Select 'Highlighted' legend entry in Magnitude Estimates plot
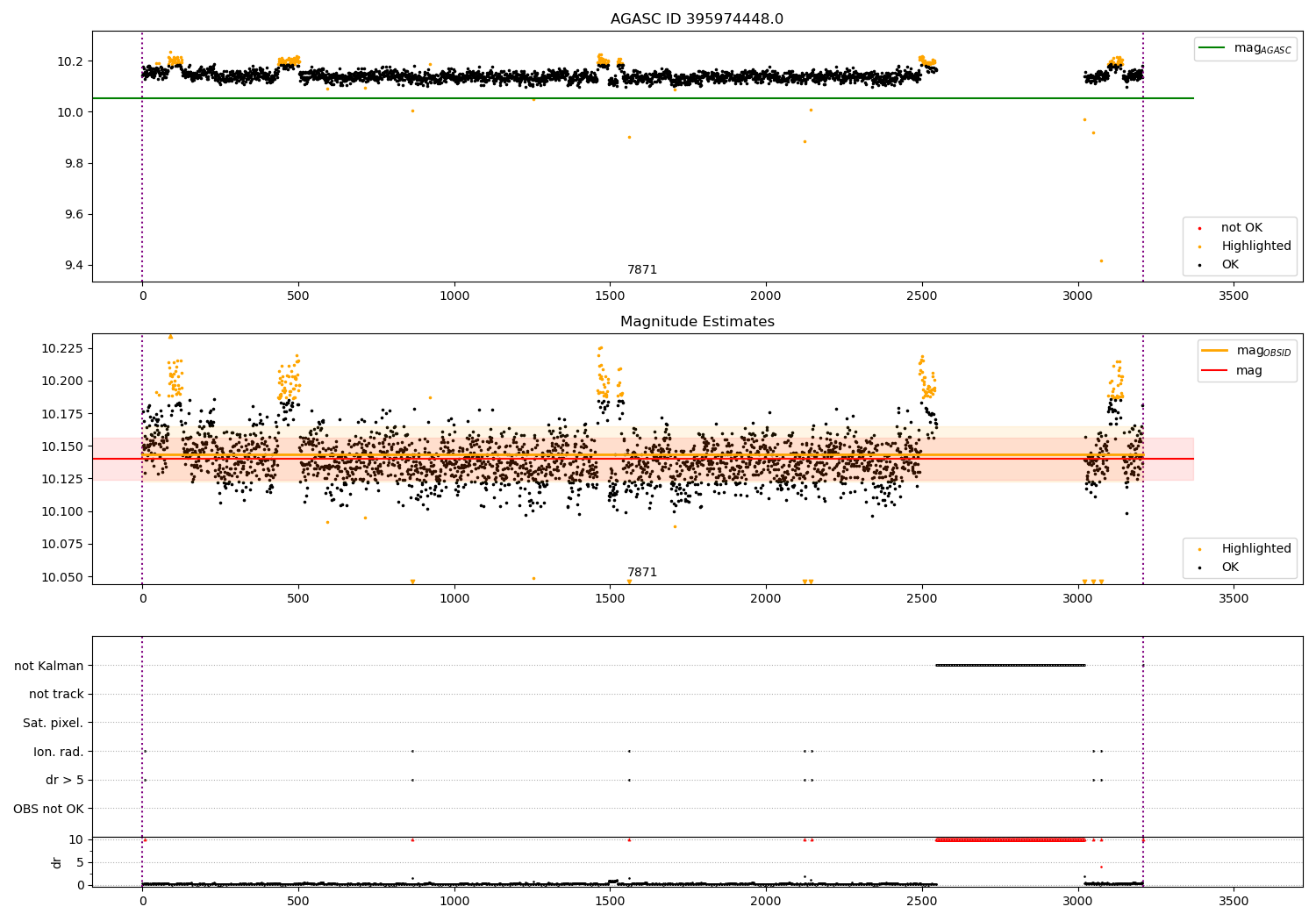1316x921 pixels. [1256, 549]
